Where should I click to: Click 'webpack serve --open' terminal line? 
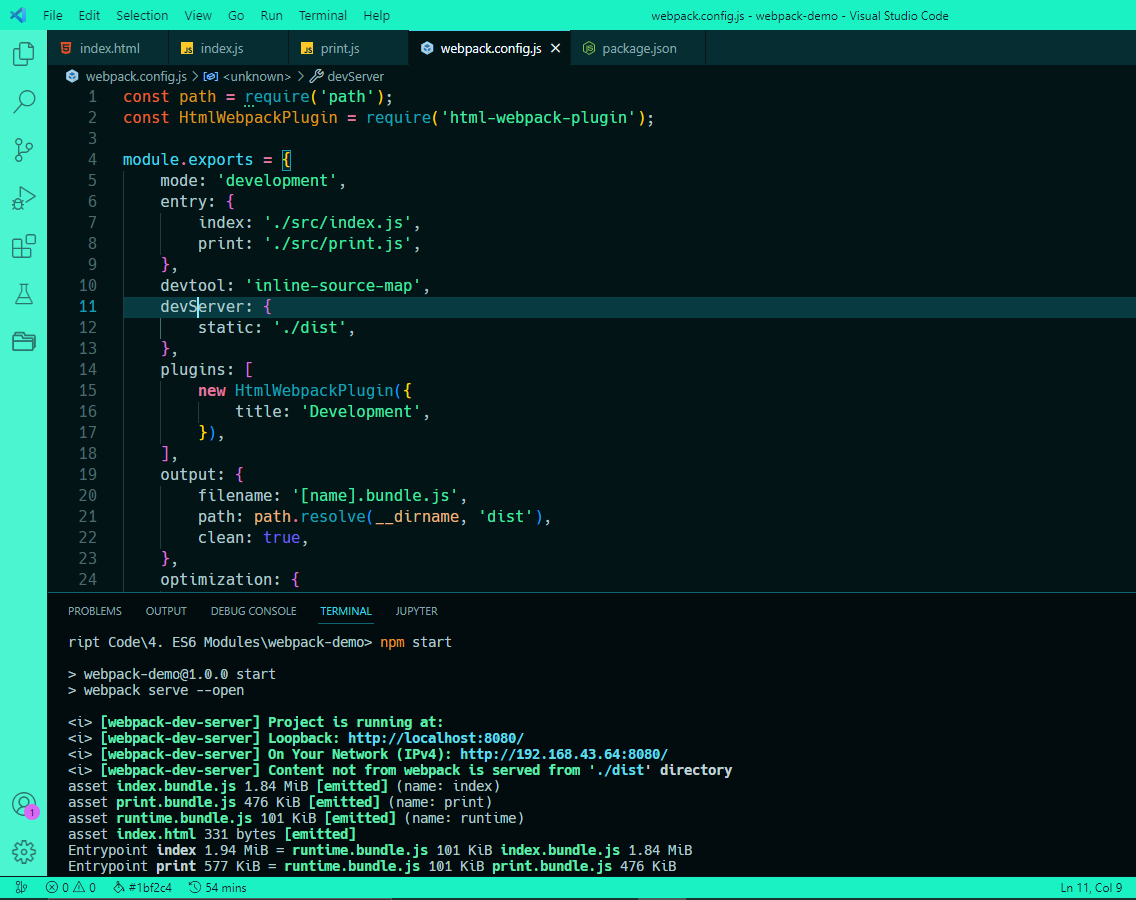click(164, 690)
